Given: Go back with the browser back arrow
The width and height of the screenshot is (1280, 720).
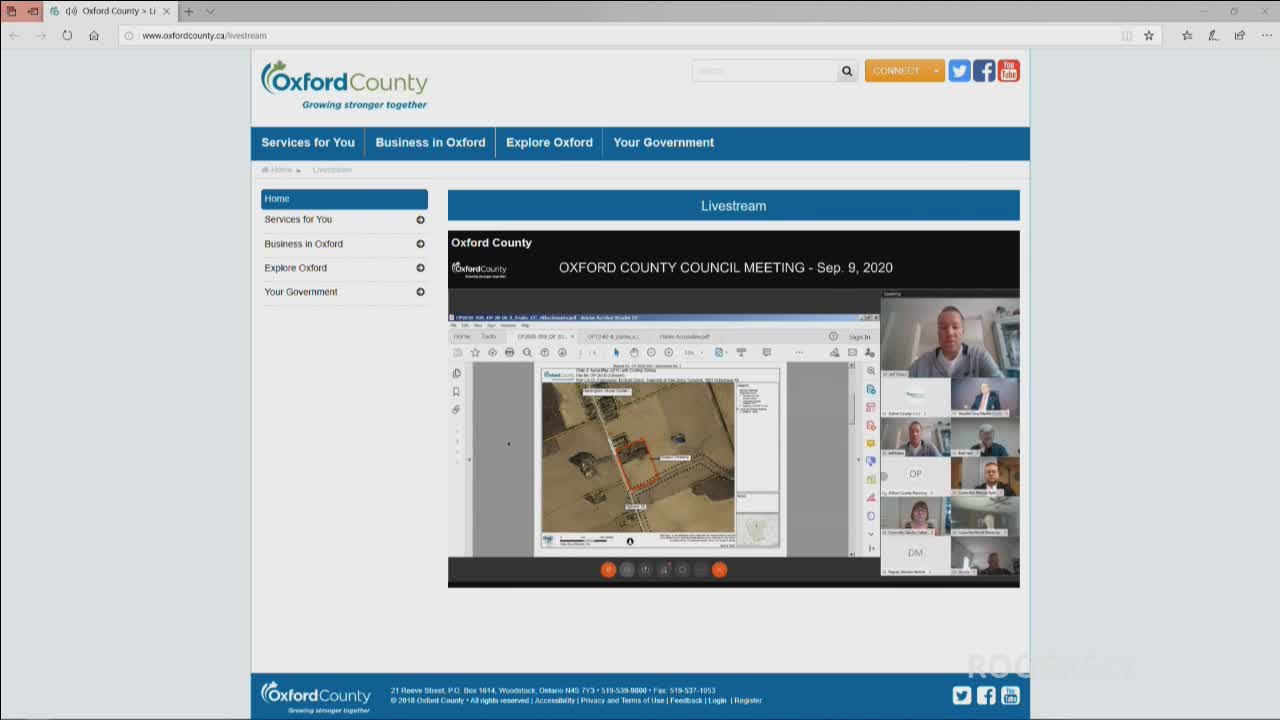Looking at the screenshot, I should click(14, 35).
